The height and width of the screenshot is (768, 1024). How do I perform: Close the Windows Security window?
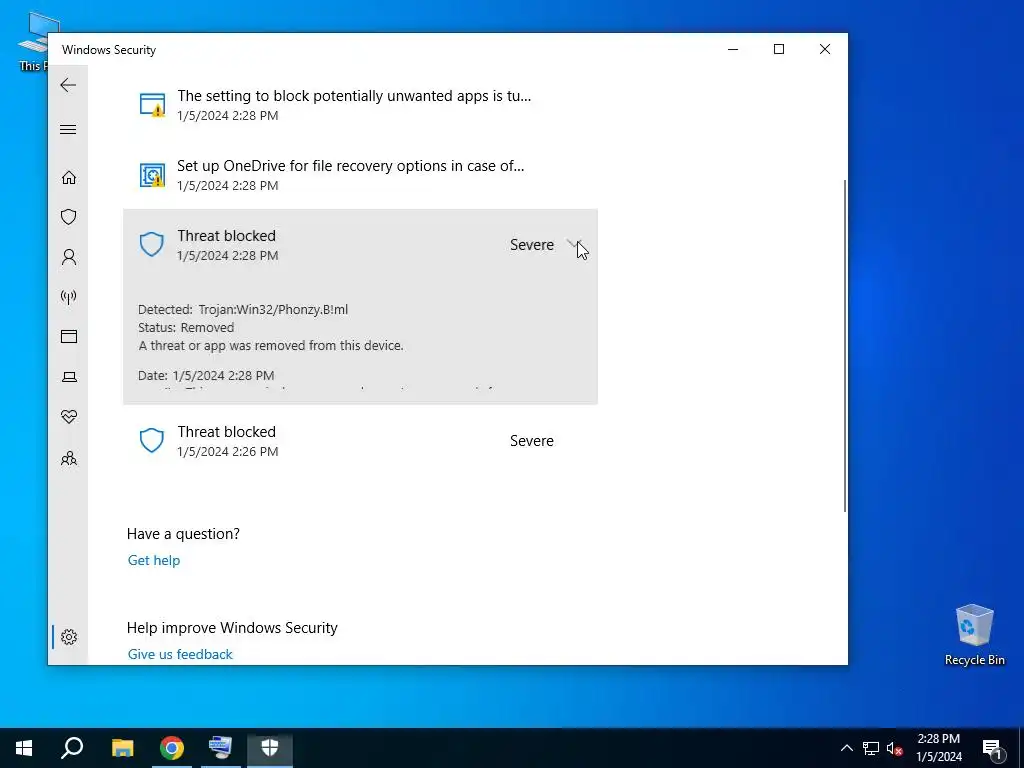[x=825, y=49]
